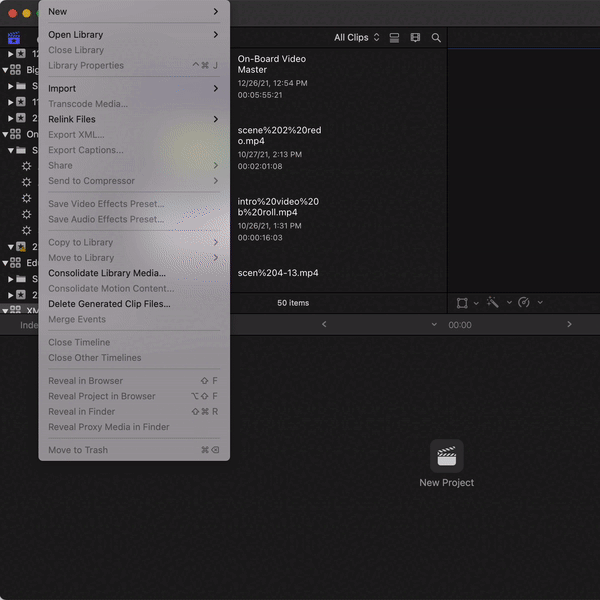Click the 50 items status text
Image resolution: width=600 pixels, height=600 pixels.
293,303
